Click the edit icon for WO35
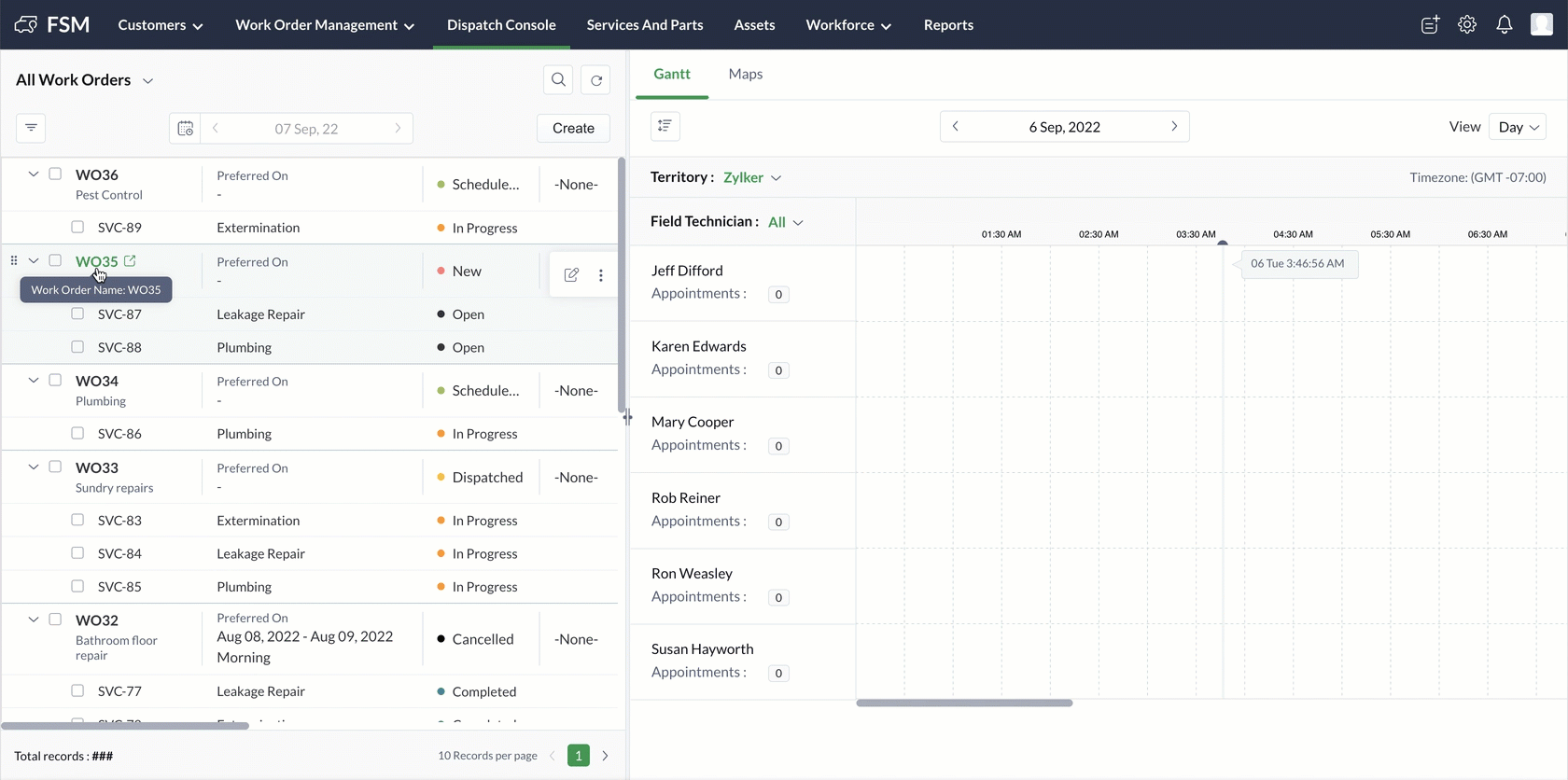Screen dimensions: 1568x780 pyautogui.click(x=571, y=274)
